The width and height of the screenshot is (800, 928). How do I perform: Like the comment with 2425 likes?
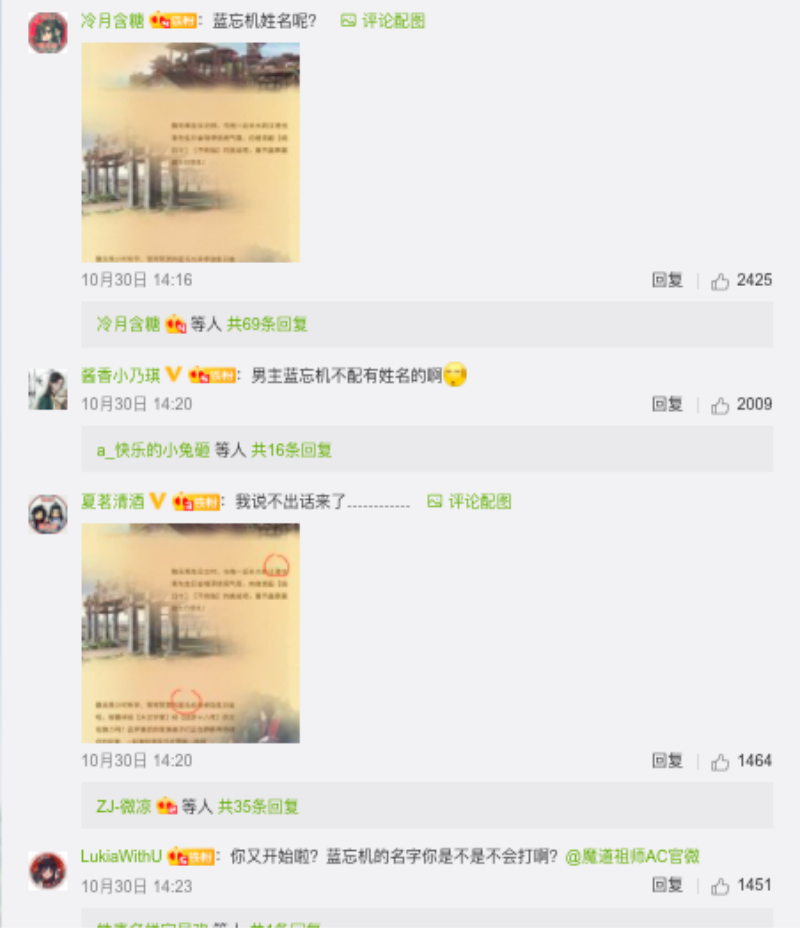coord(720,281)
